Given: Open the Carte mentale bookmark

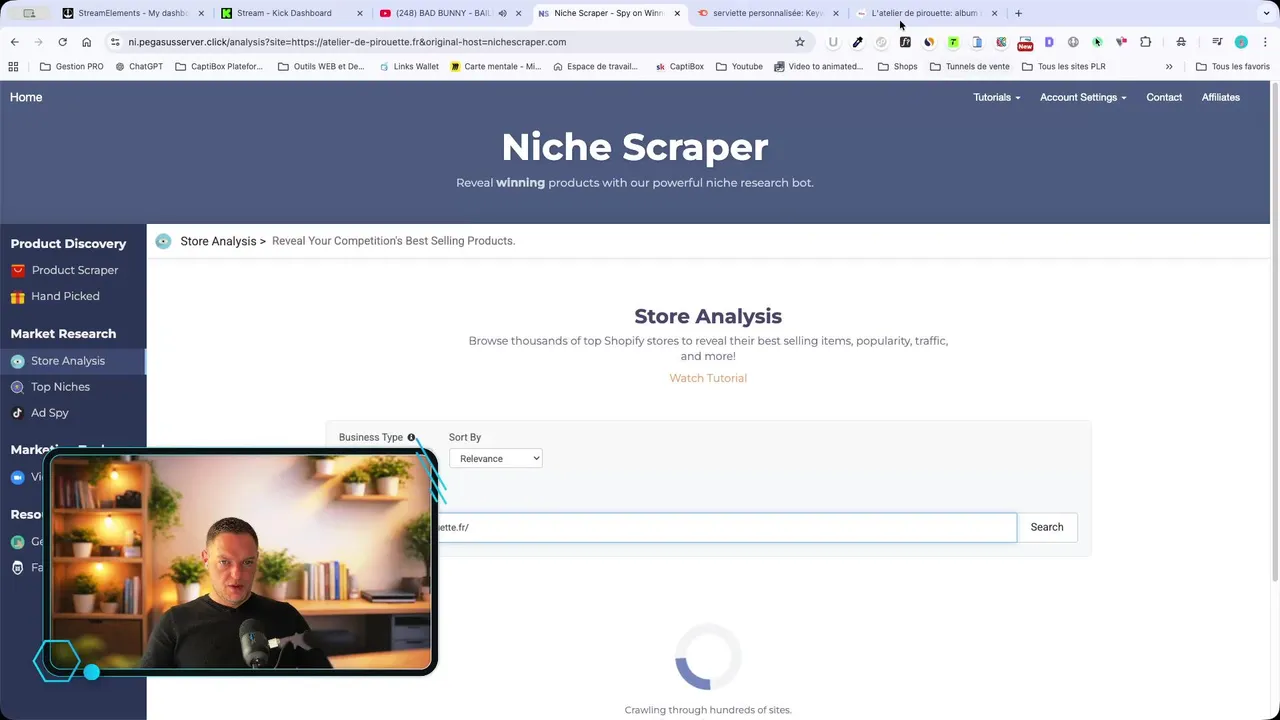Looking at the screenshot, I should click(496, 67).
